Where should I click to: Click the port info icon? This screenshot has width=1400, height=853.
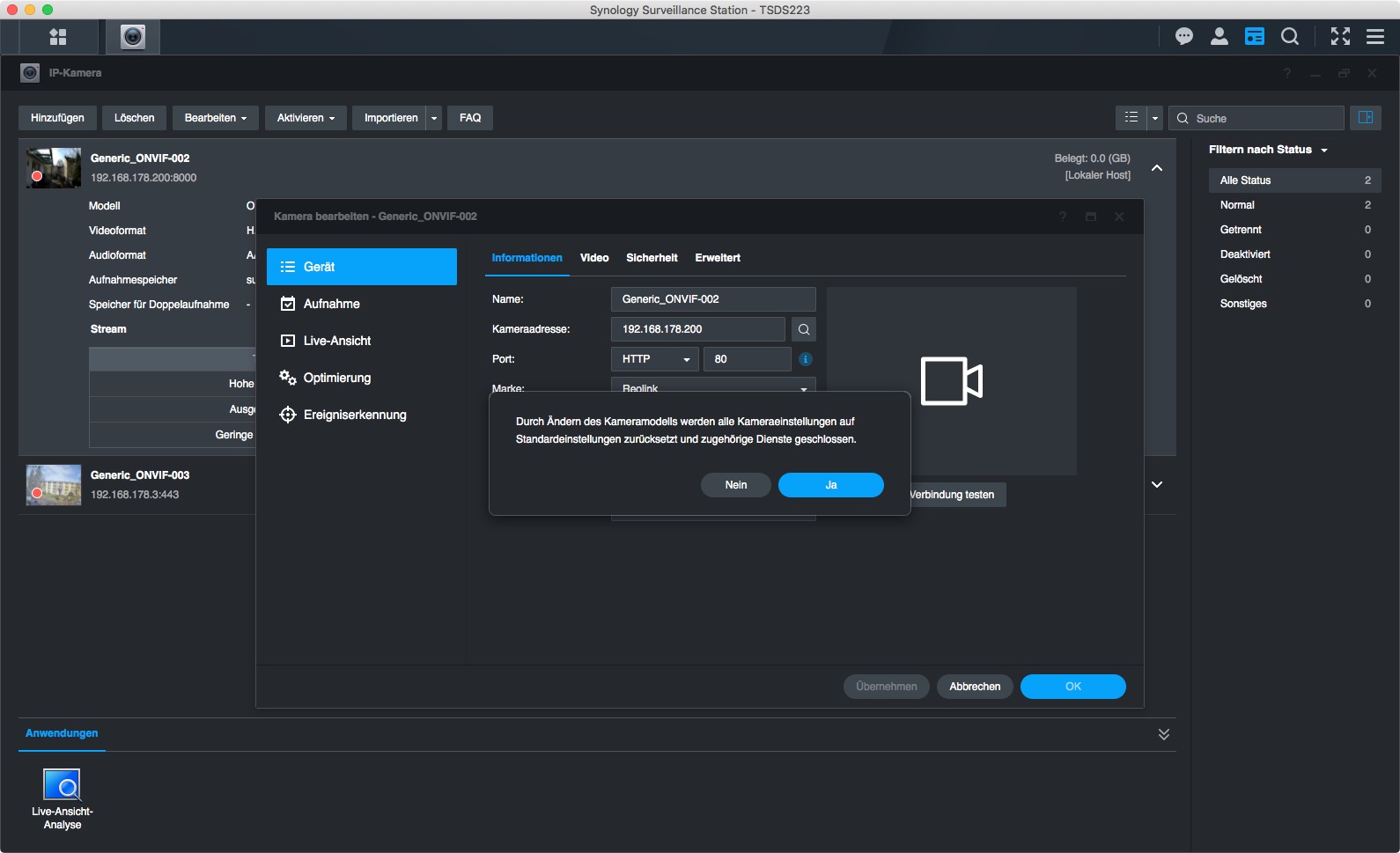805,359
